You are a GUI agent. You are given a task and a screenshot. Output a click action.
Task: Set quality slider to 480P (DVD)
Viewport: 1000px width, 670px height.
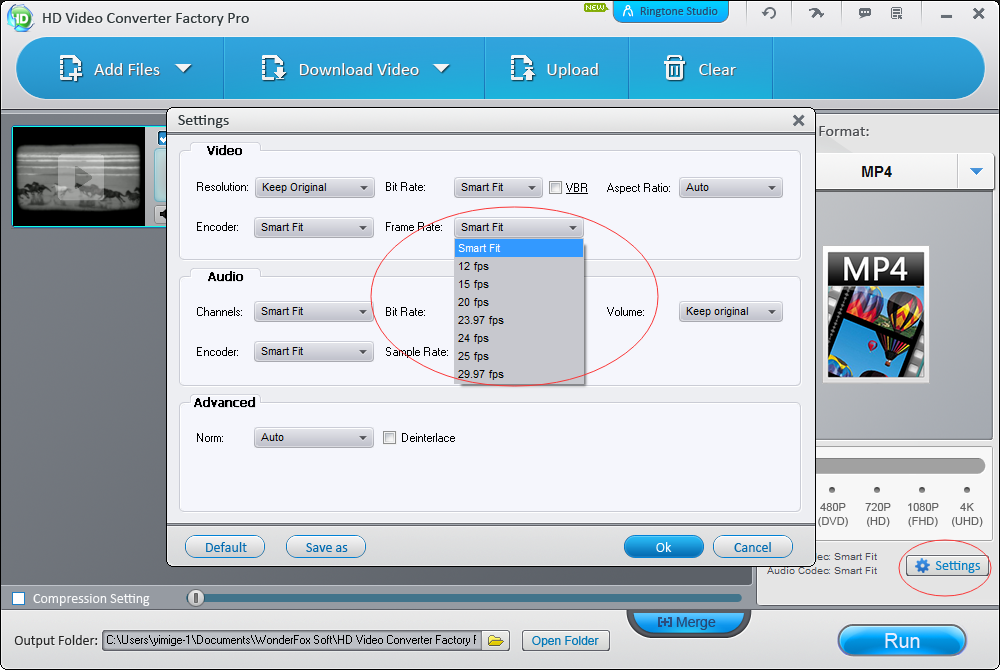832,490
